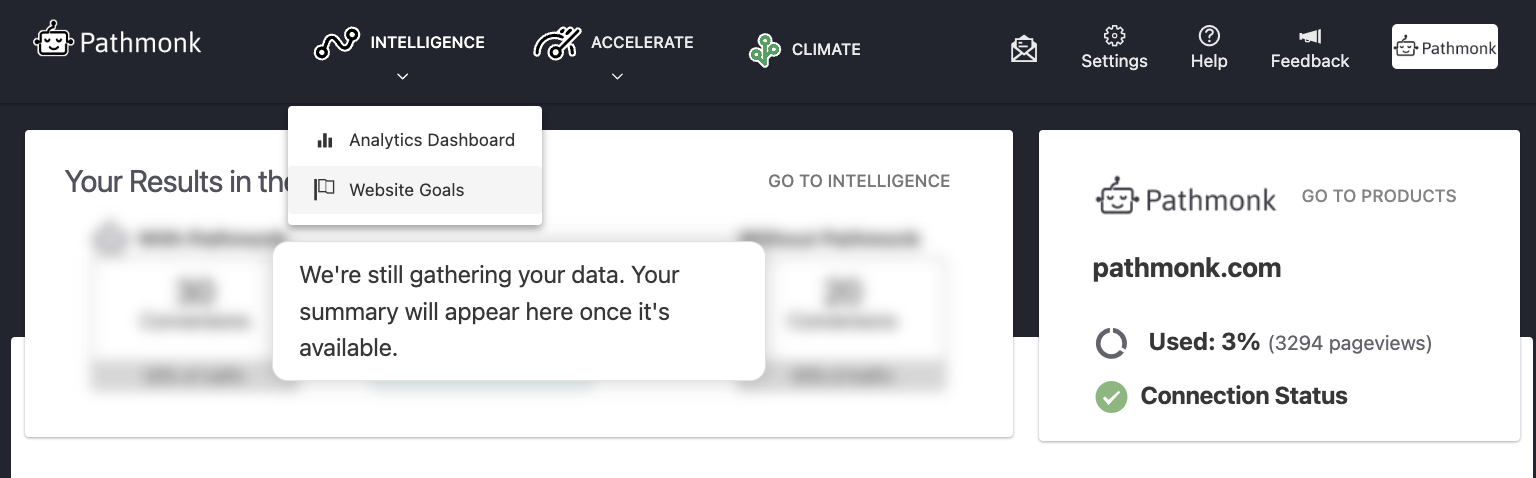Click the Intelligence path icon
The height and width of the screenshot is (478, 1536).
[336, 44]
